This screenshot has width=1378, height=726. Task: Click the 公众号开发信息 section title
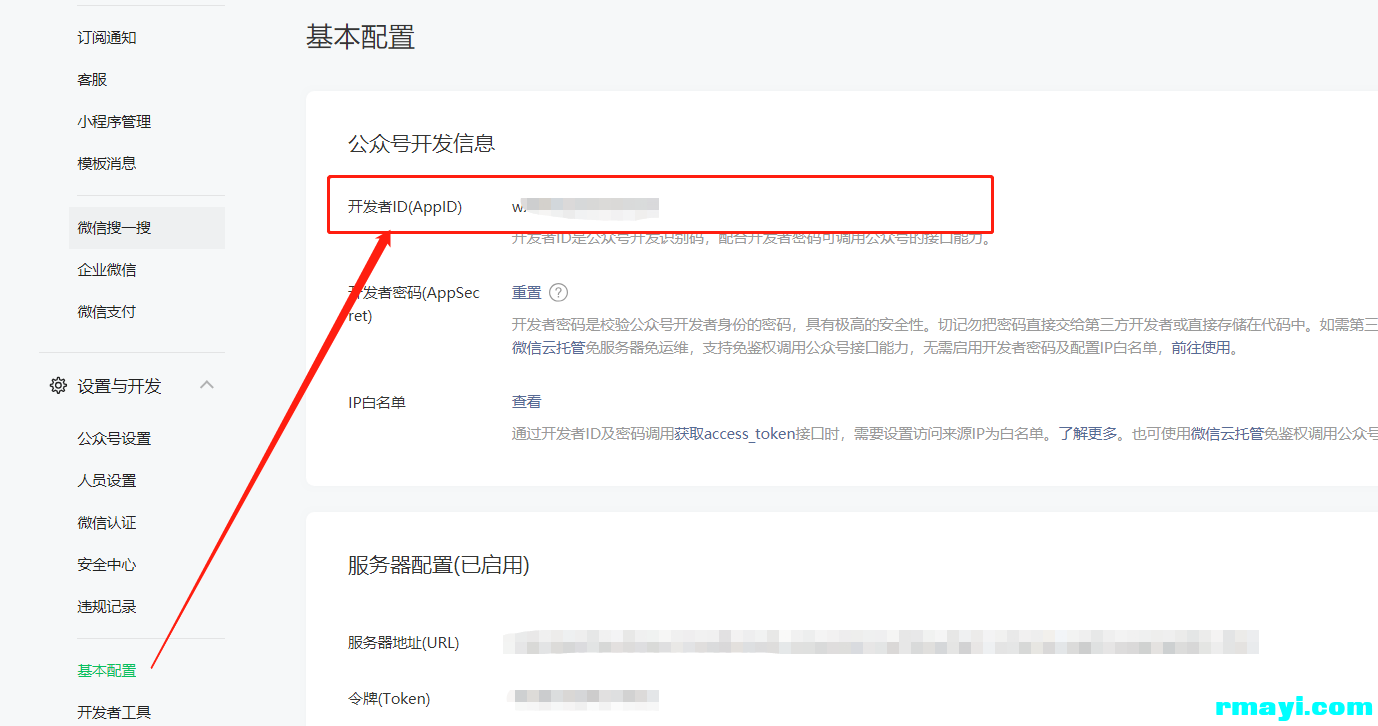[422, 144]
